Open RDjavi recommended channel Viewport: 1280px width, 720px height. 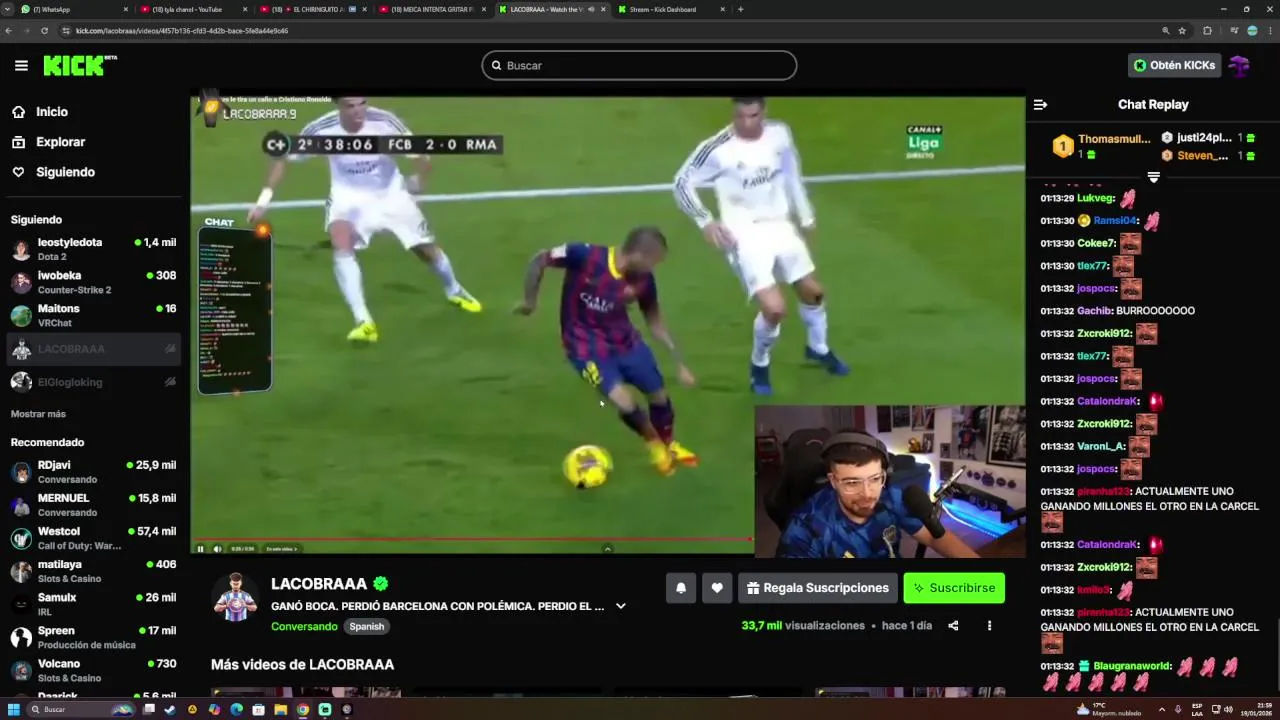92,472
